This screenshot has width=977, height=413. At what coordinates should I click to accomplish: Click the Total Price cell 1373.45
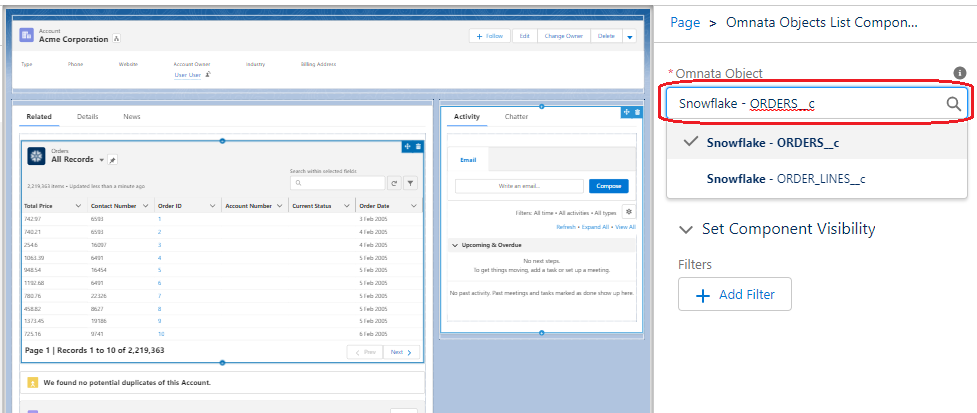tap(34, 321)
